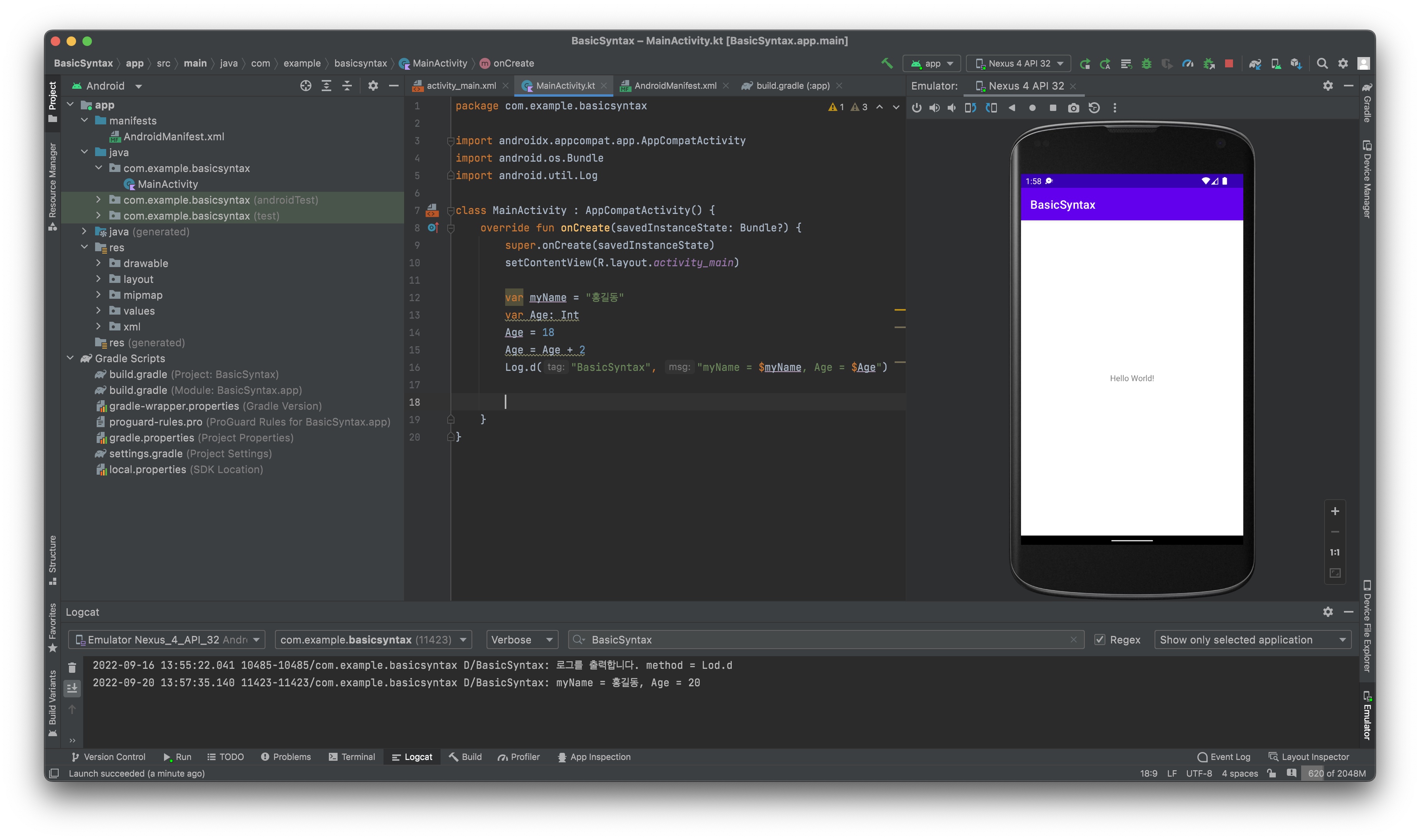Click emulator Overview square button
Screen dimensions: 1420x840
(x=1053, y=107)
